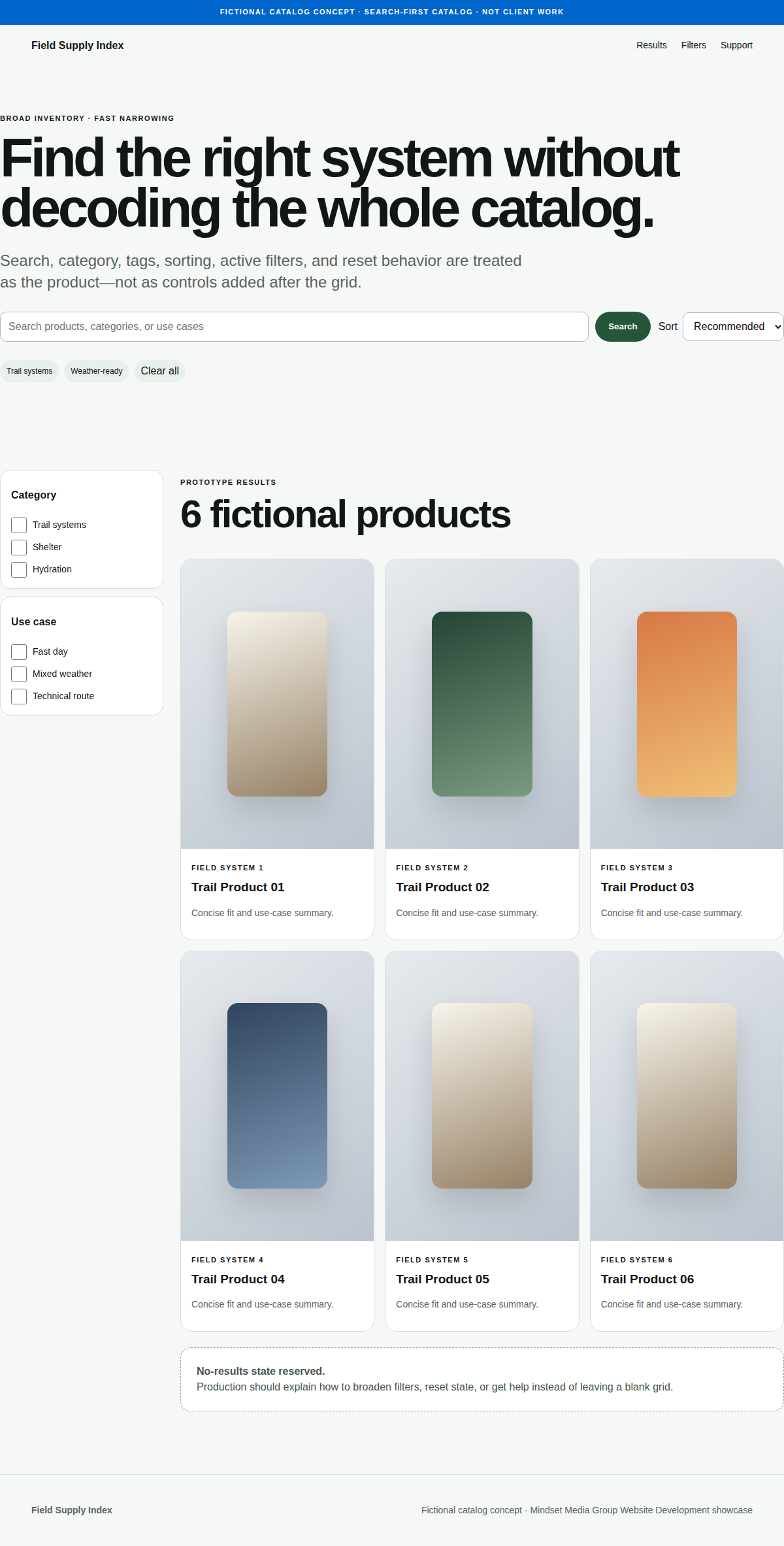
Task: Click the FIELD SYSTEM 3 label
Action: [x=637, y=868]
